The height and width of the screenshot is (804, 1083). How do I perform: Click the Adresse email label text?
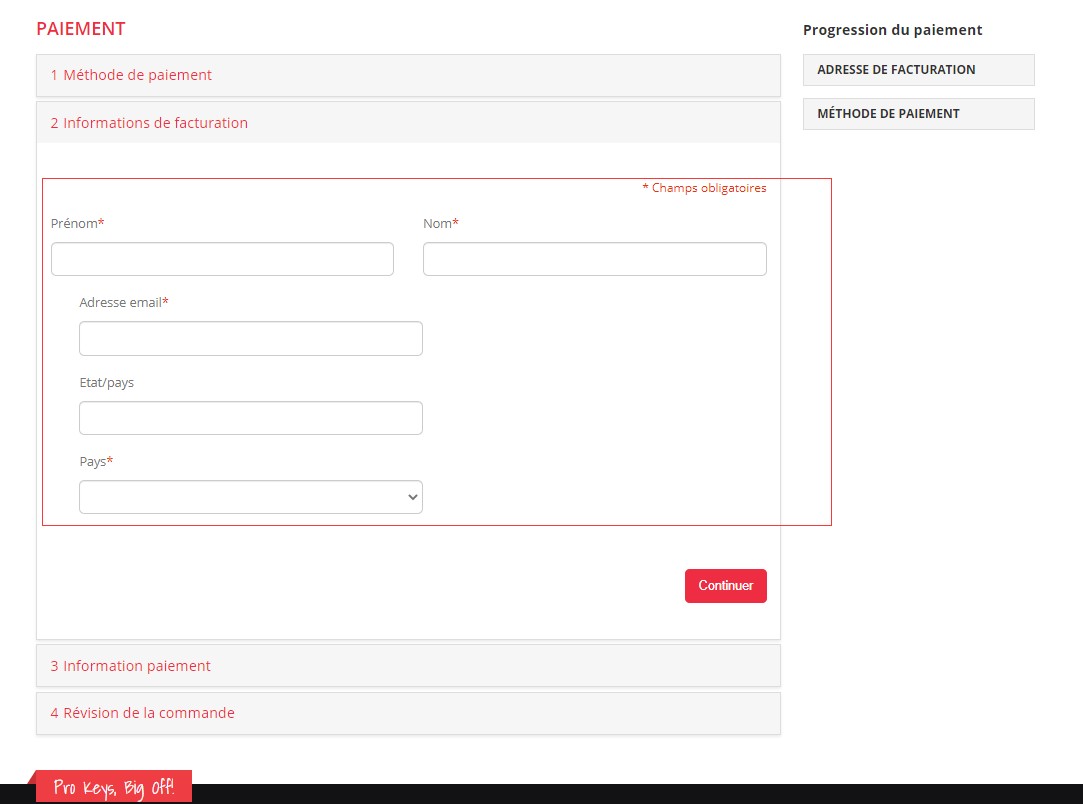click(x=121, y=303)
